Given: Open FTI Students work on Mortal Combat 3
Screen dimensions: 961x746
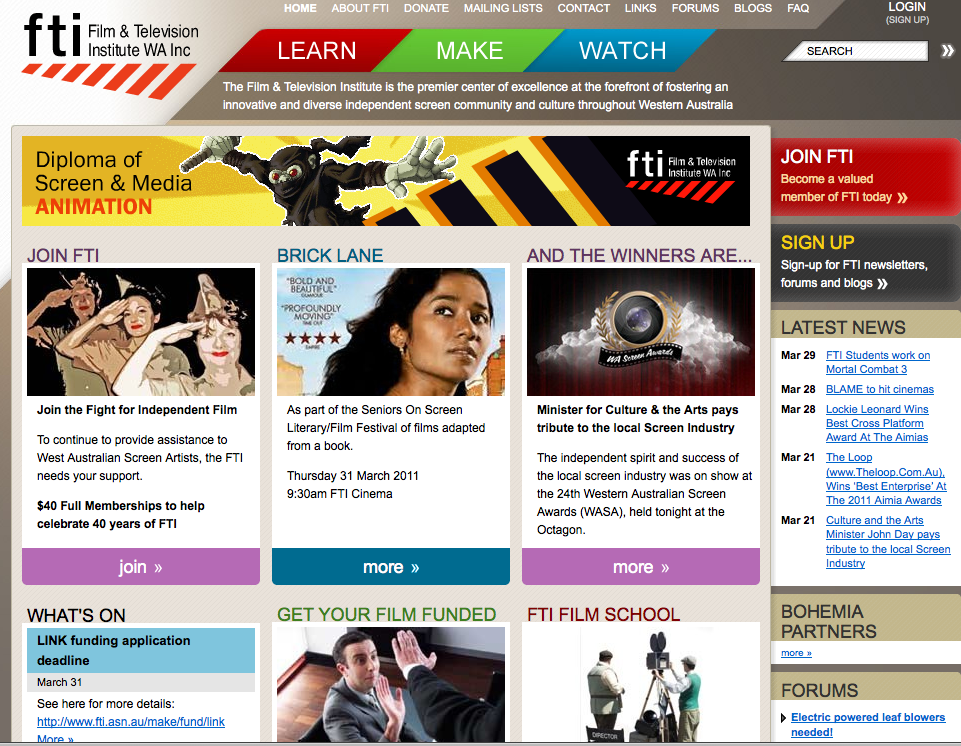Looking at the screenshot, I should tap(877, 362).
